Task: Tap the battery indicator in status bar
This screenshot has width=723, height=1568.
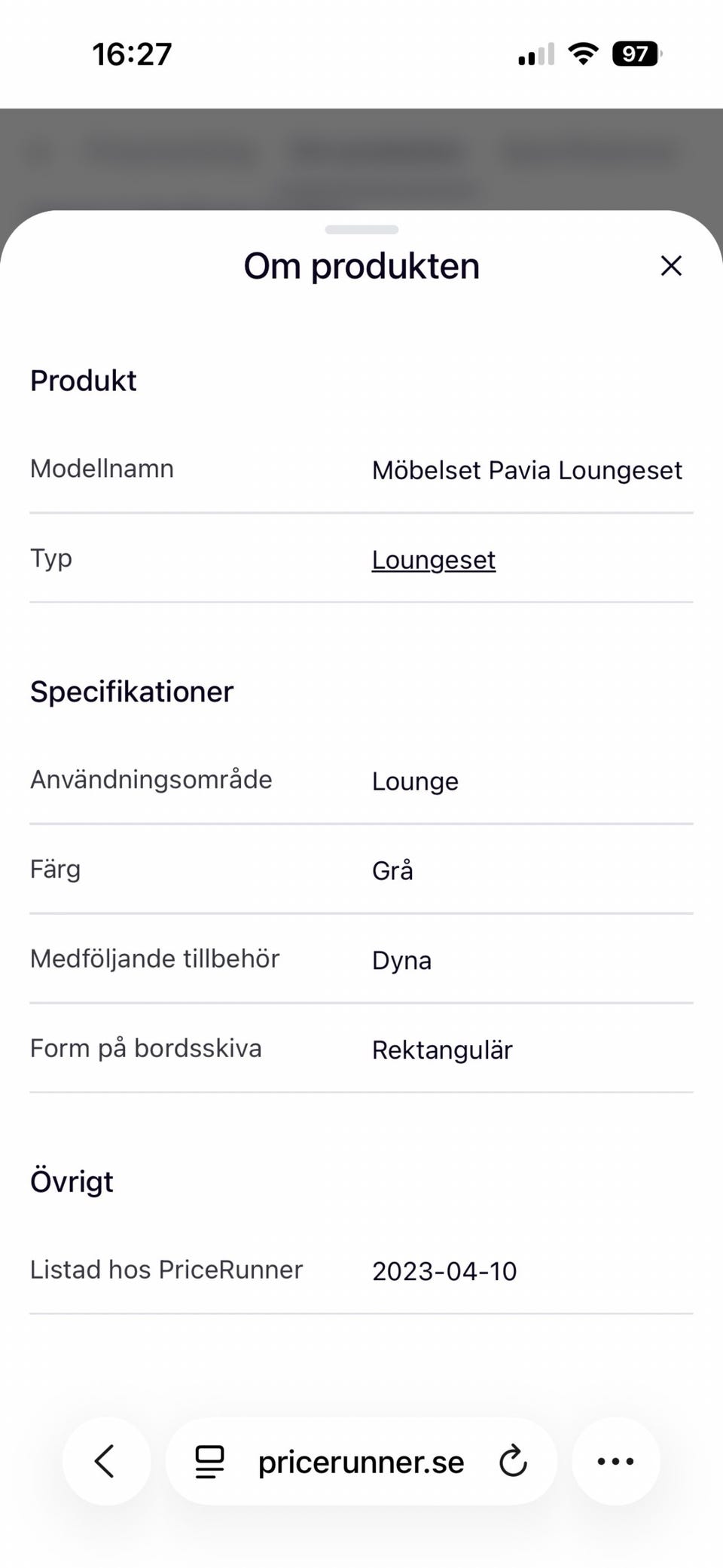Action: pos(636,54)
